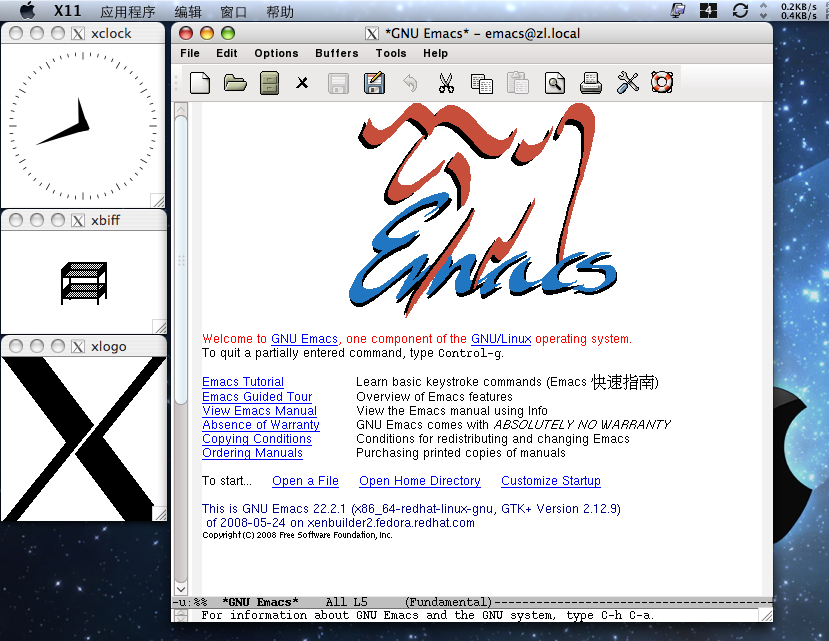Click the Emacs logo splash image
The height and width of the screenshot is (641, 829).
[x=483, y=210]
